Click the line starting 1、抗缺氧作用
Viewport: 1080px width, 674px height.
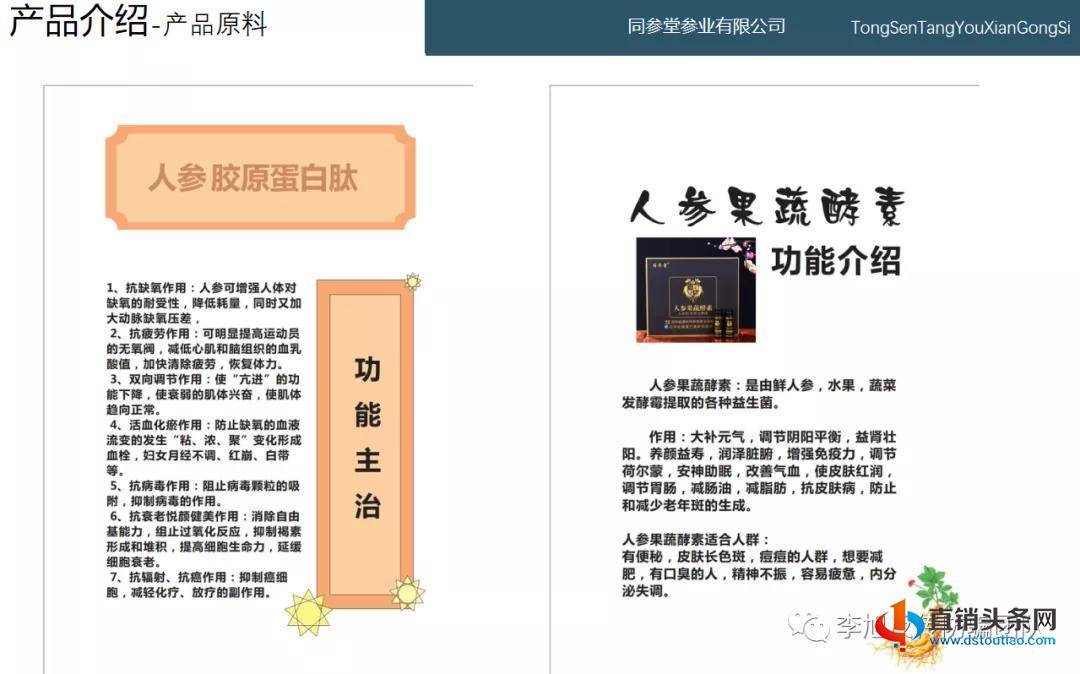point(202,288)
